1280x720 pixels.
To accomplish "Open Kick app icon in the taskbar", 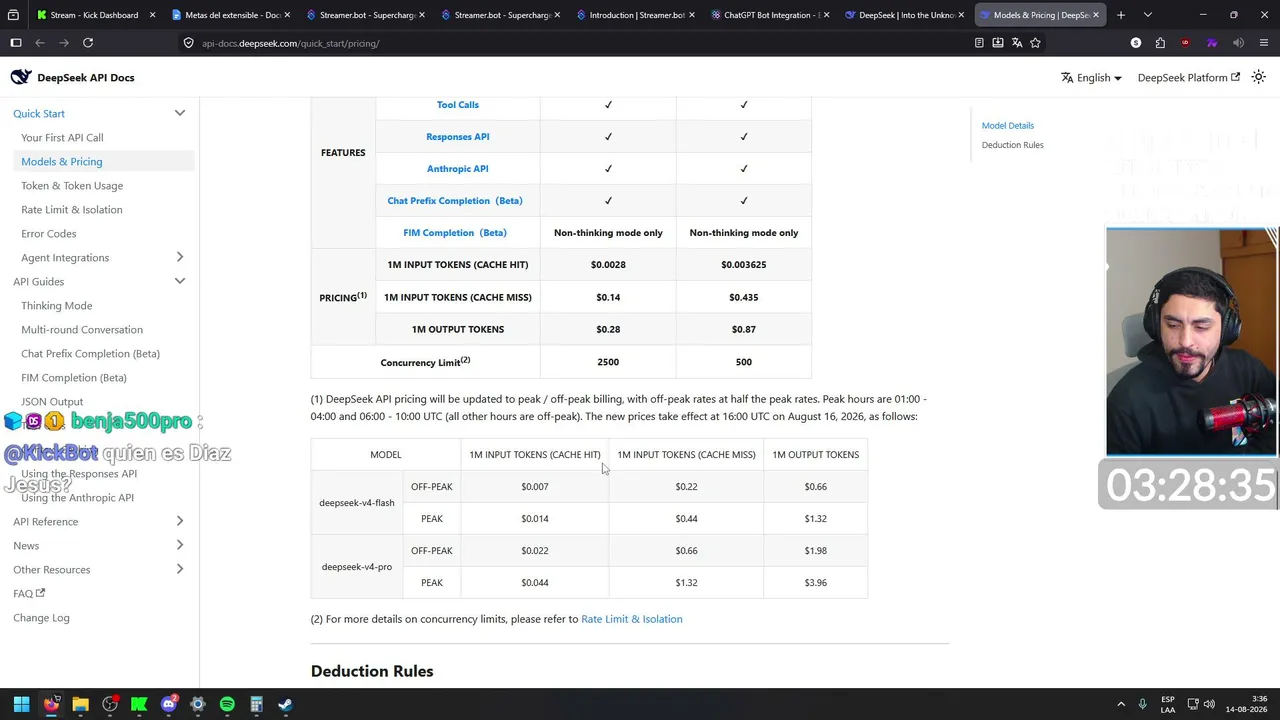I will [139, 704].
